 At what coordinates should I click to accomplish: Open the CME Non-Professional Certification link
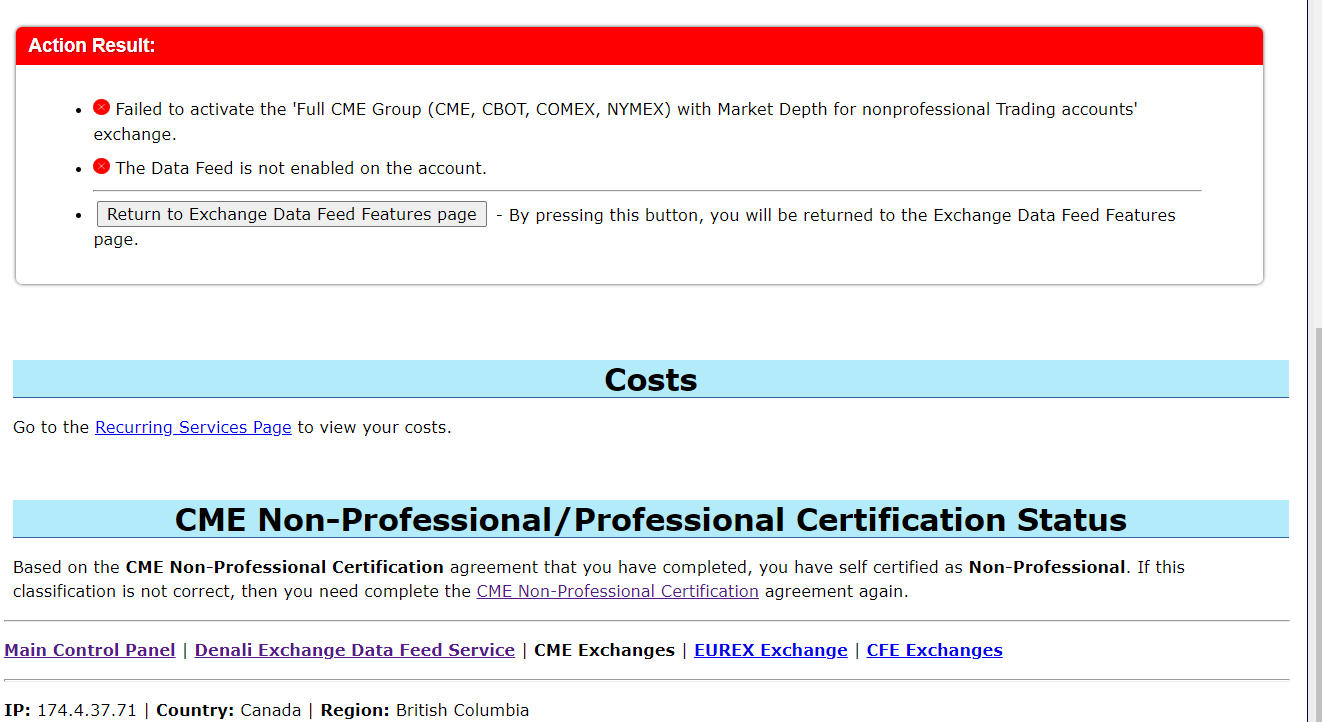click(617, 591)
